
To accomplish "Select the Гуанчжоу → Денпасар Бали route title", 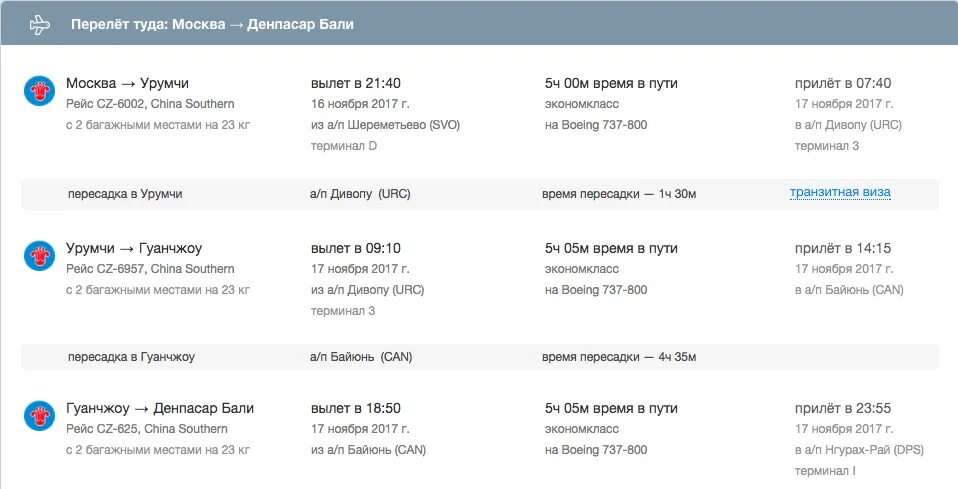I will [159, 408].
